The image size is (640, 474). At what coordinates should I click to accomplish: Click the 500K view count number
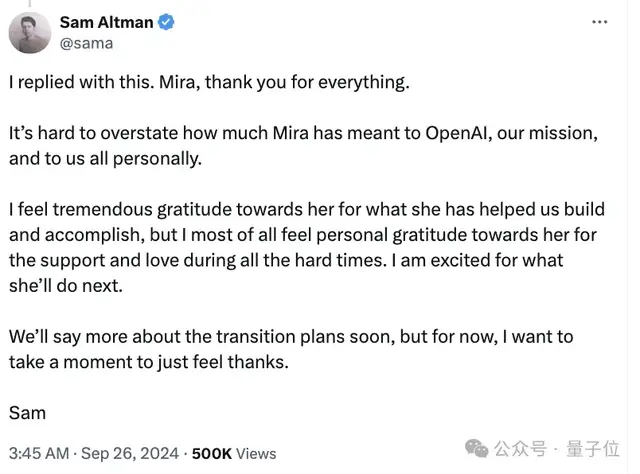coord(212,453)
